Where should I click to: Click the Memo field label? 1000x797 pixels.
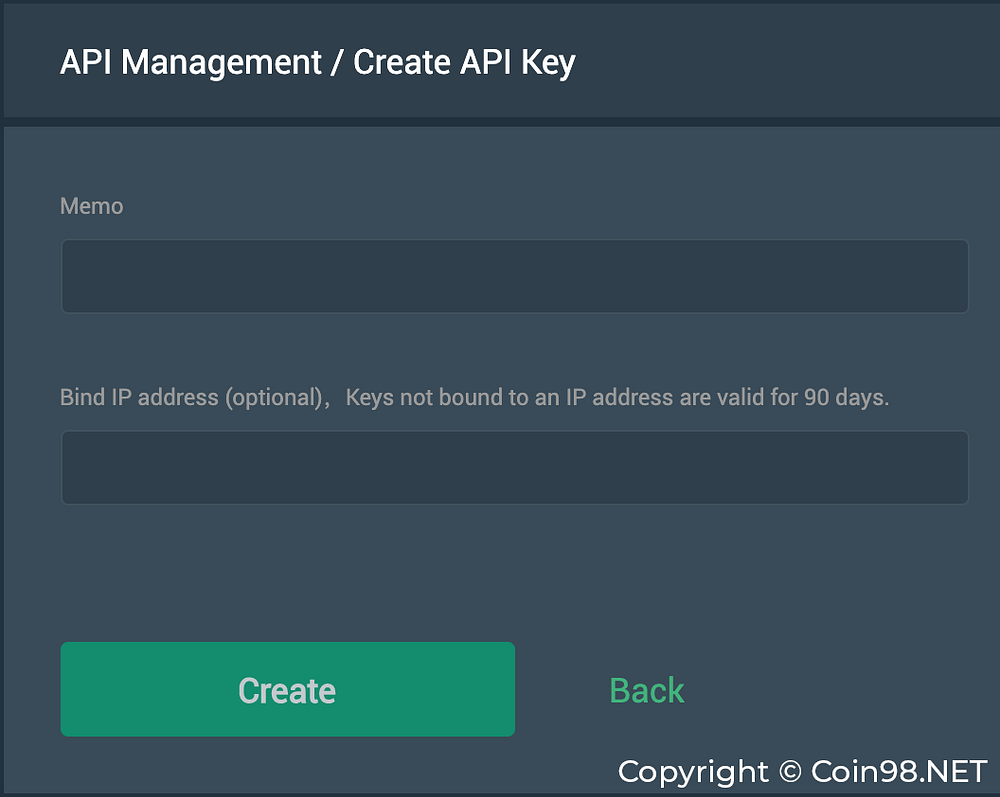[x=92, y=206]
